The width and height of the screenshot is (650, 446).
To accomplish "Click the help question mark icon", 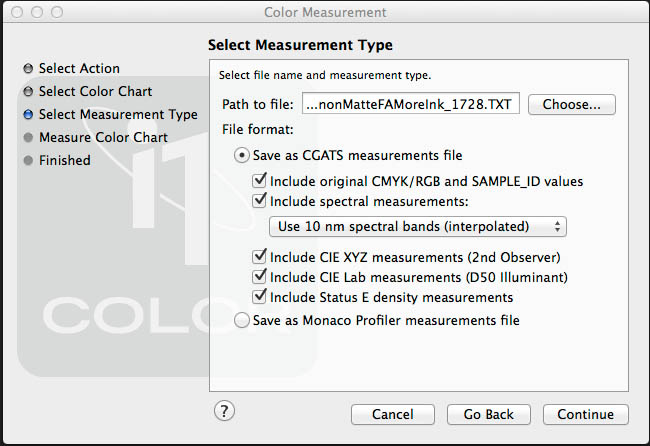I will pyautogui.click(x=225, y=410).
